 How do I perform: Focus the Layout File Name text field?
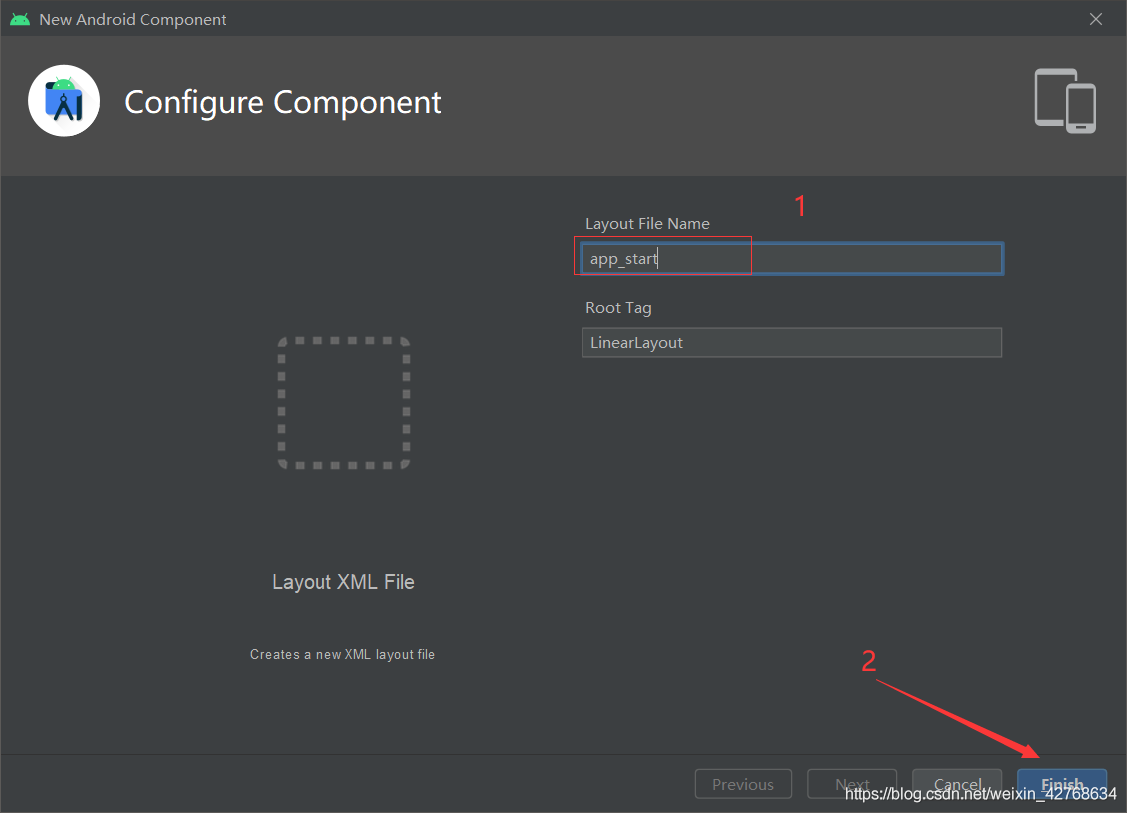pyautogui.click(x=792, y=259)
